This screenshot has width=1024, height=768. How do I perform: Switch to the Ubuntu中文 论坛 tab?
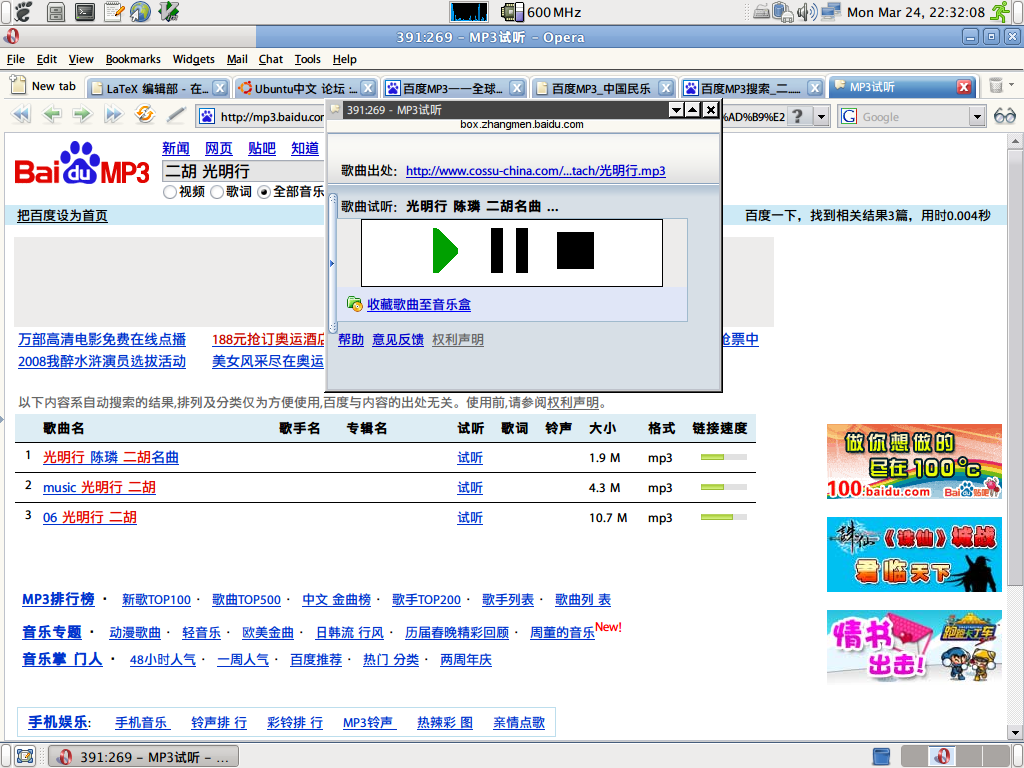[x=307, y=88]
